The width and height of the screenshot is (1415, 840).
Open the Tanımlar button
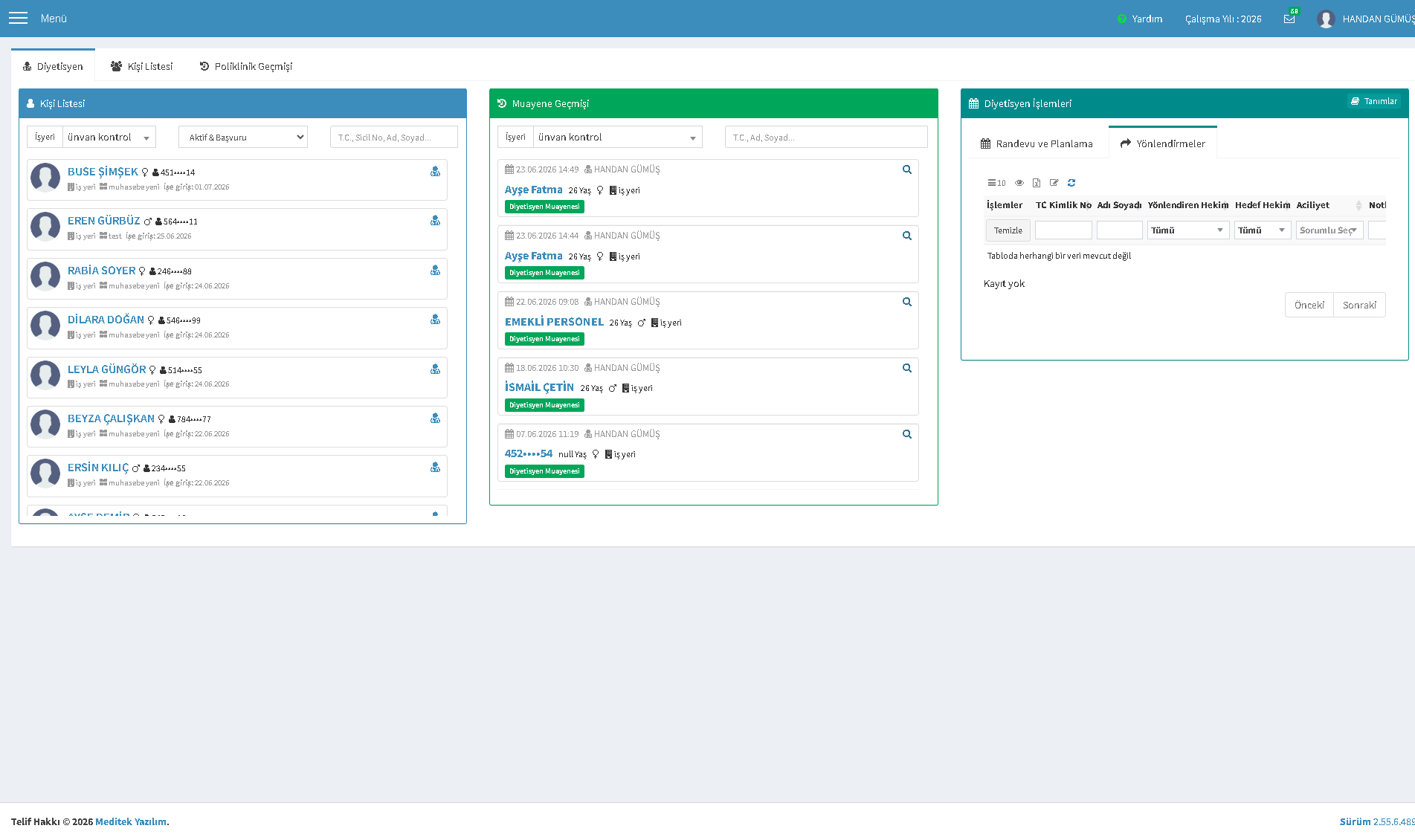tap(1374, 101)
